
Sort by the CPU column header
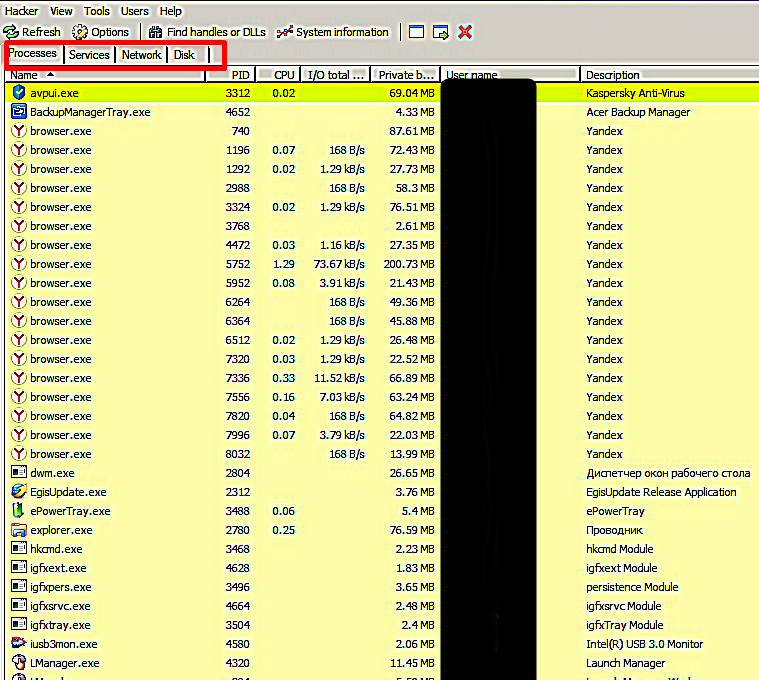tap(279, 75)
